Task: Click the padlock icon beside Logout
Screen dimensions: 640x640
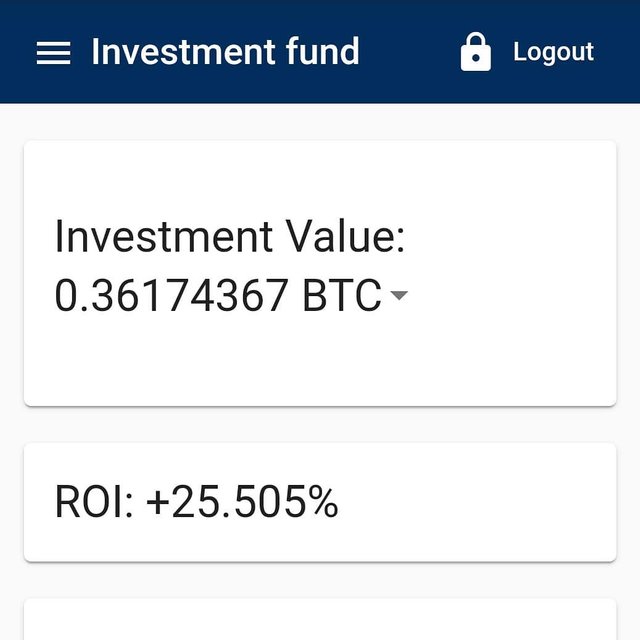Action: [x=476, y=52]
